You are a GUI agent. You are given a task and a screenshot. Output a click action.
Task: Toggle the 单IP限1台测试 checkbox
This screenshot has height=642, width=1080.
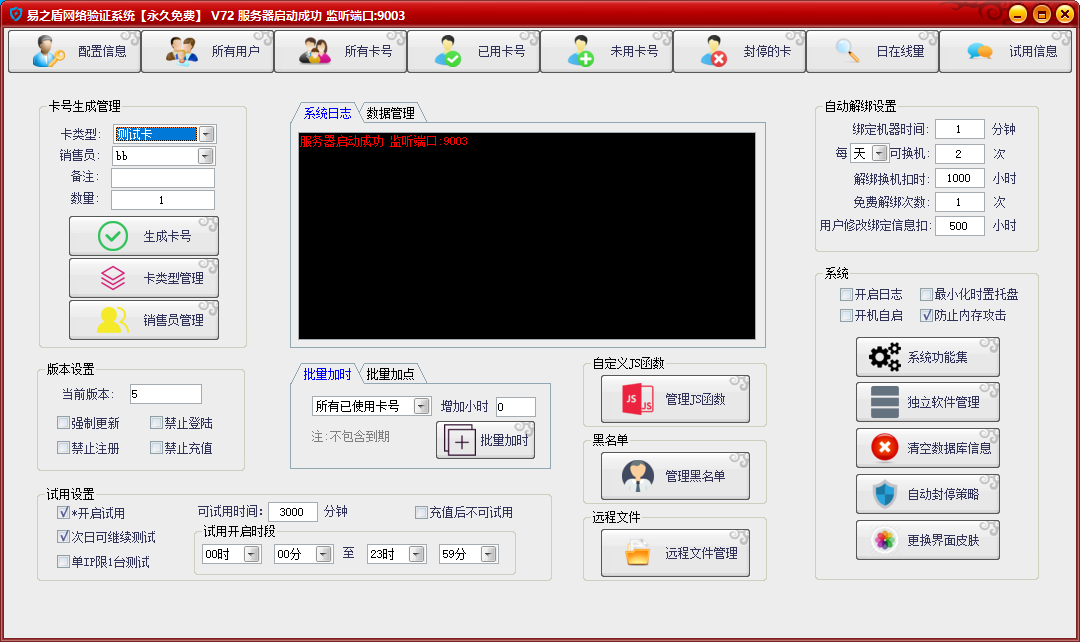click(x=64, y=562)
